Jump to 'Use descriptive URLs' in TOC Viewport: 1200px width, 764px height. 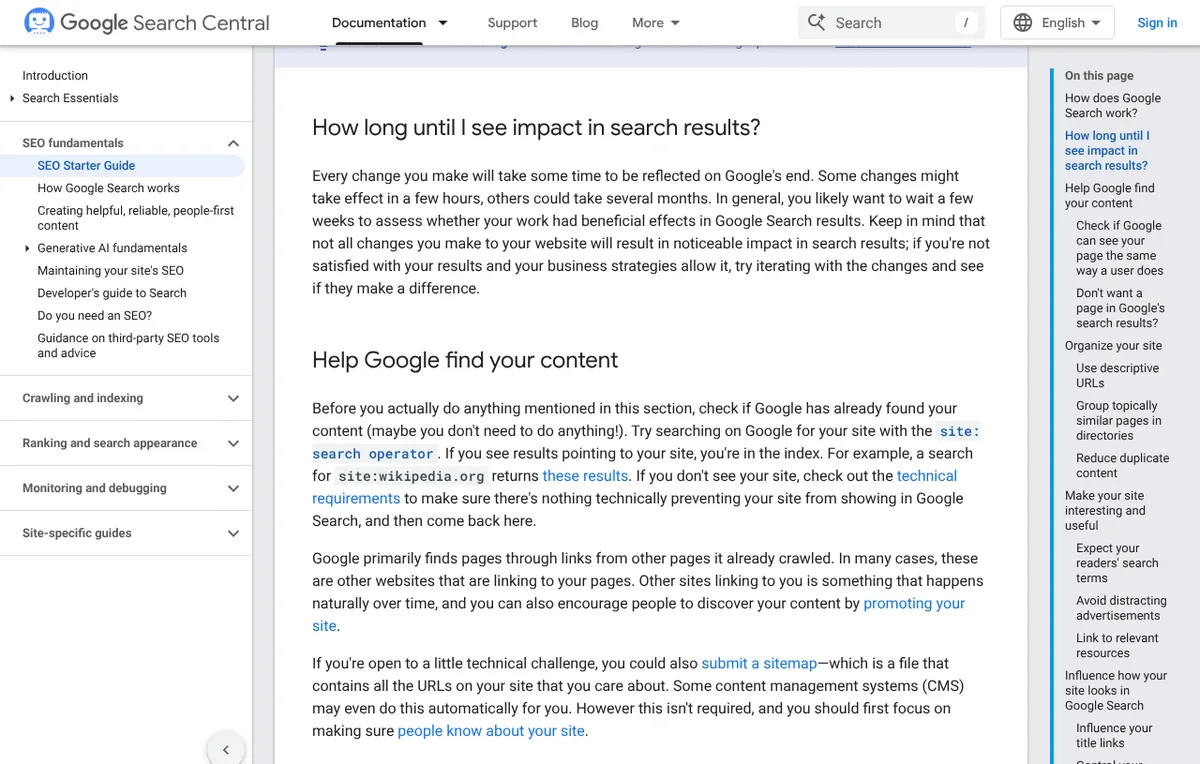point(1117,375)
